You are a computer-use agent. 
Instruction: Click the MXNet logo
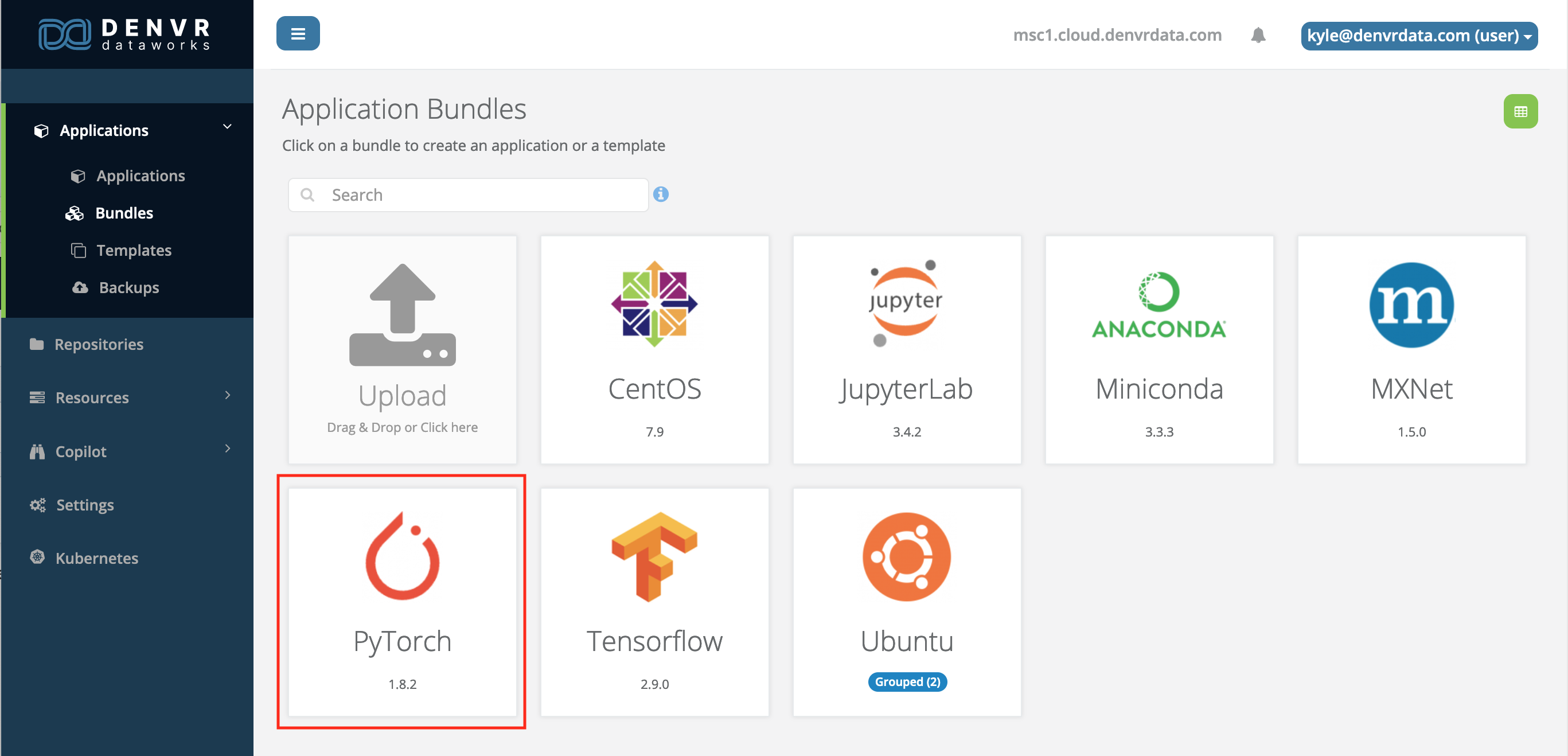1411,305
